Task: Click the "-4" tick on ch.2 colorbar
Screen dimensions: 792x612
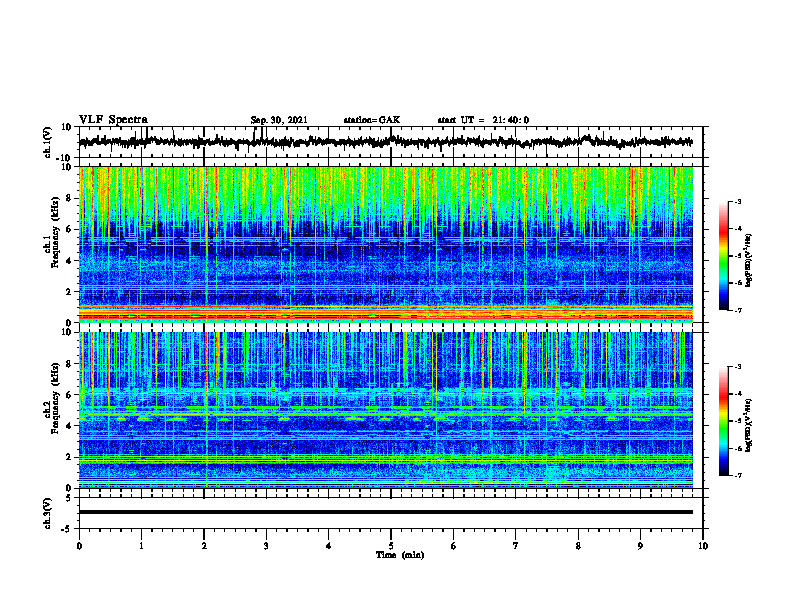Action: coord(737,394)
